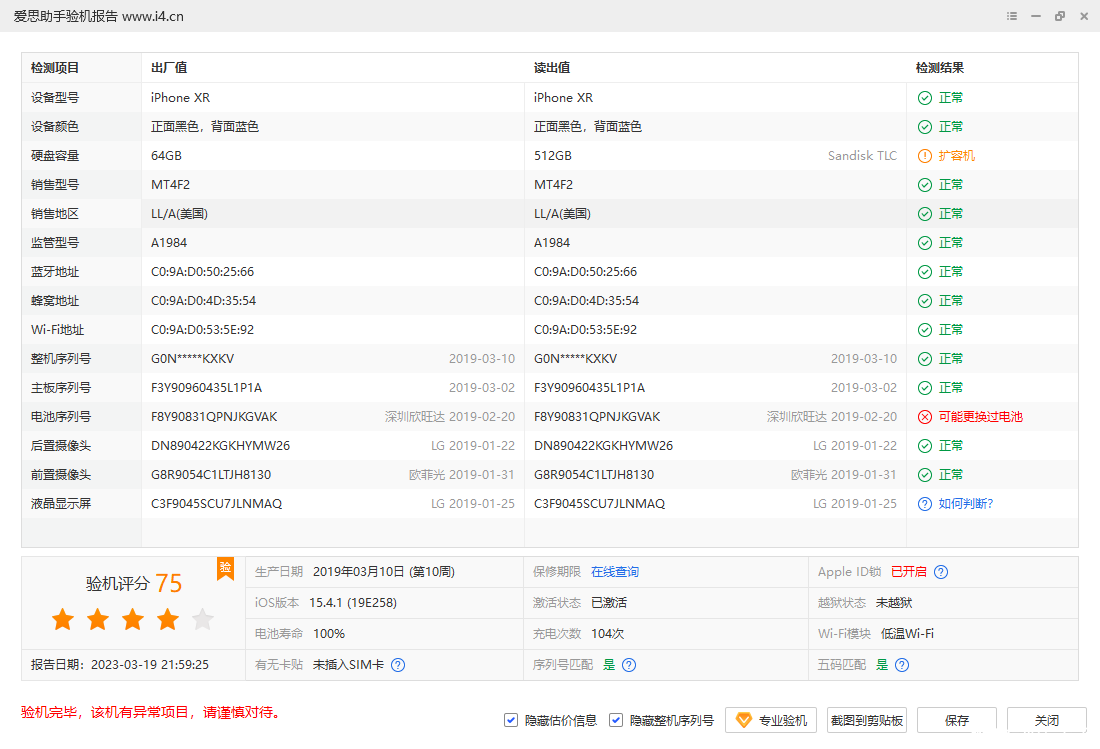Viewport: 1100px width, 749px height.
Task: Click the factory Bluetooth address C0:9A:D0:50:25:66
Action: click(203, 272)
